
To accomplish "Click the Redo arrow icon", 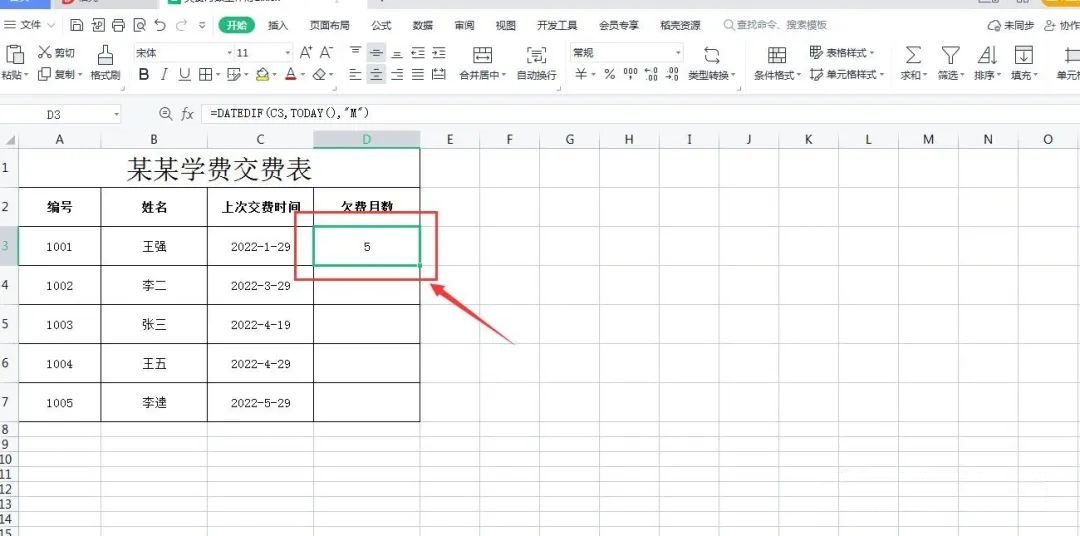I will coord(180,25).
